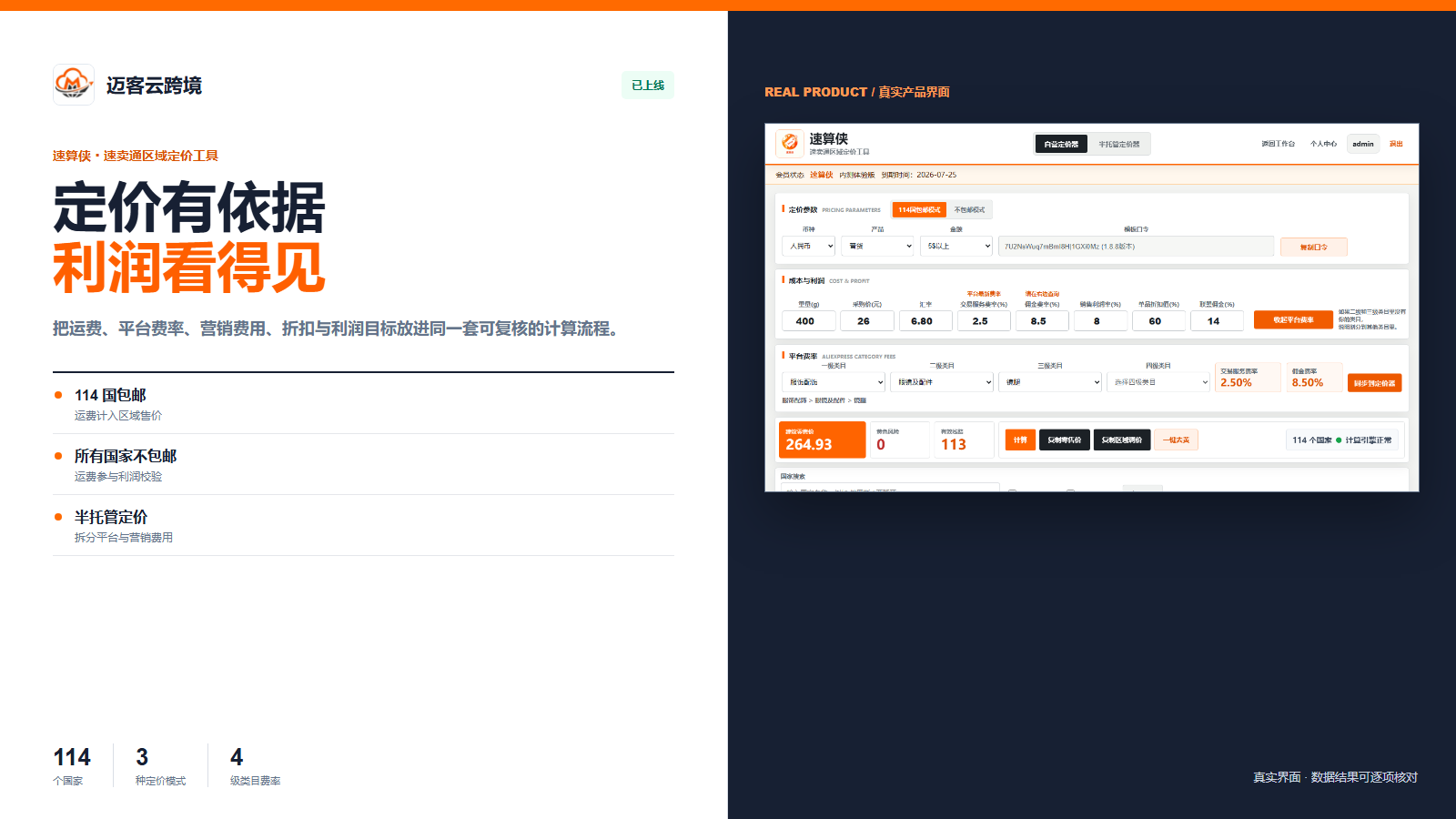Click the 定价有依据 headline text
The height and width of the screenshot is (819, 1456).
tap(189, 207)
